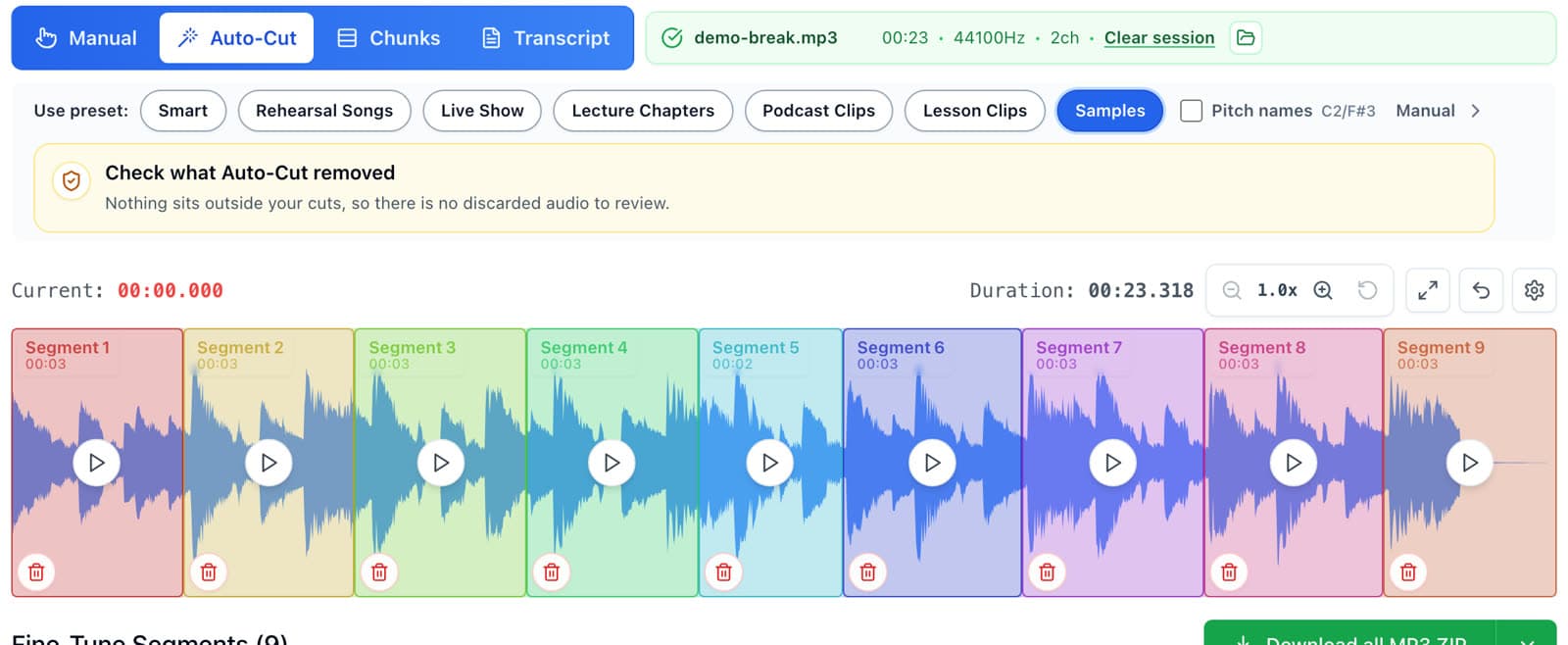The height and width of the screenshot is (645, 1568).
Task: Go to the Transcript tab
Action: [x=546, y=38]
